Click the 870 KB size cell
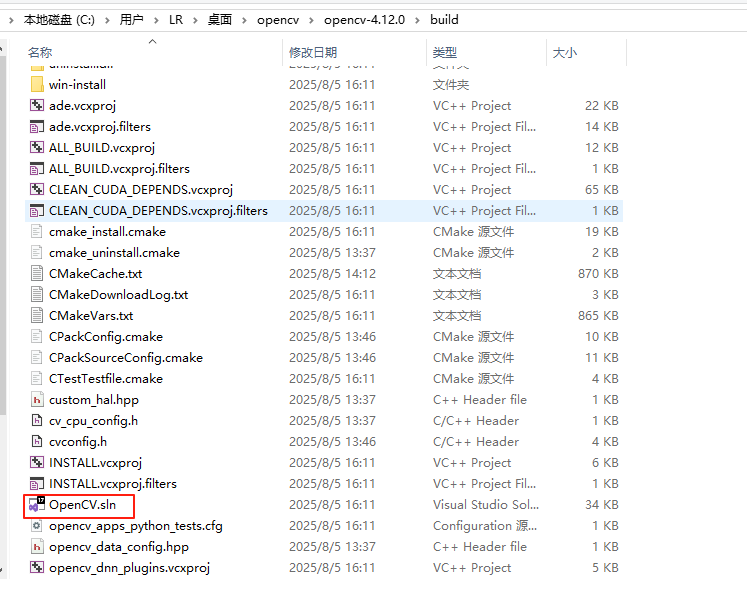Screen dimensions: 747x599 click(598, 274)
